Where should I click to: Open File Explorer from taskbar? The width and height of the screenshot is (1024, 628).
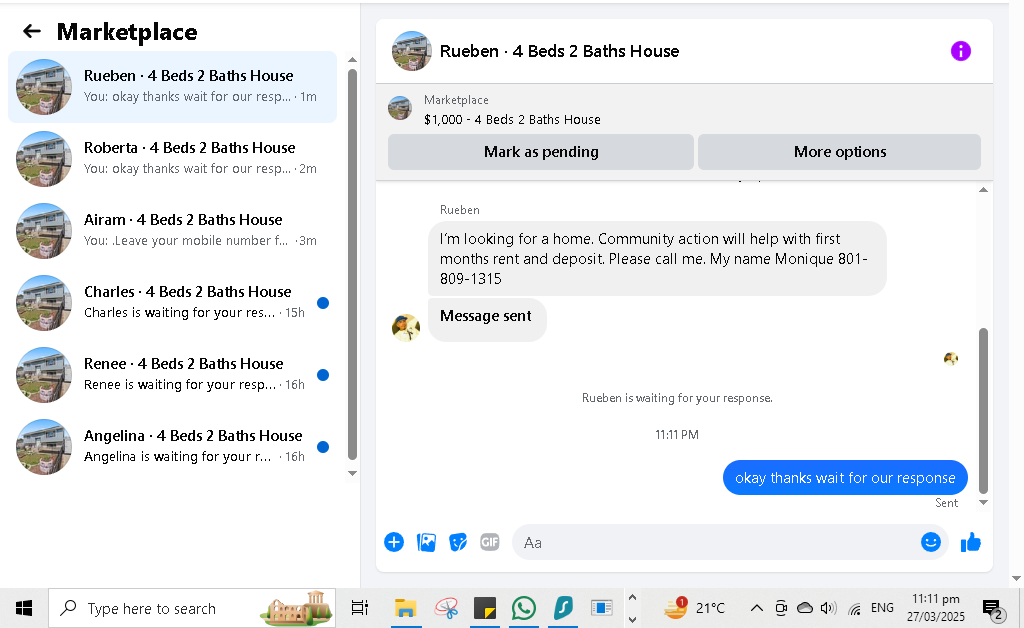coord(406,608)
